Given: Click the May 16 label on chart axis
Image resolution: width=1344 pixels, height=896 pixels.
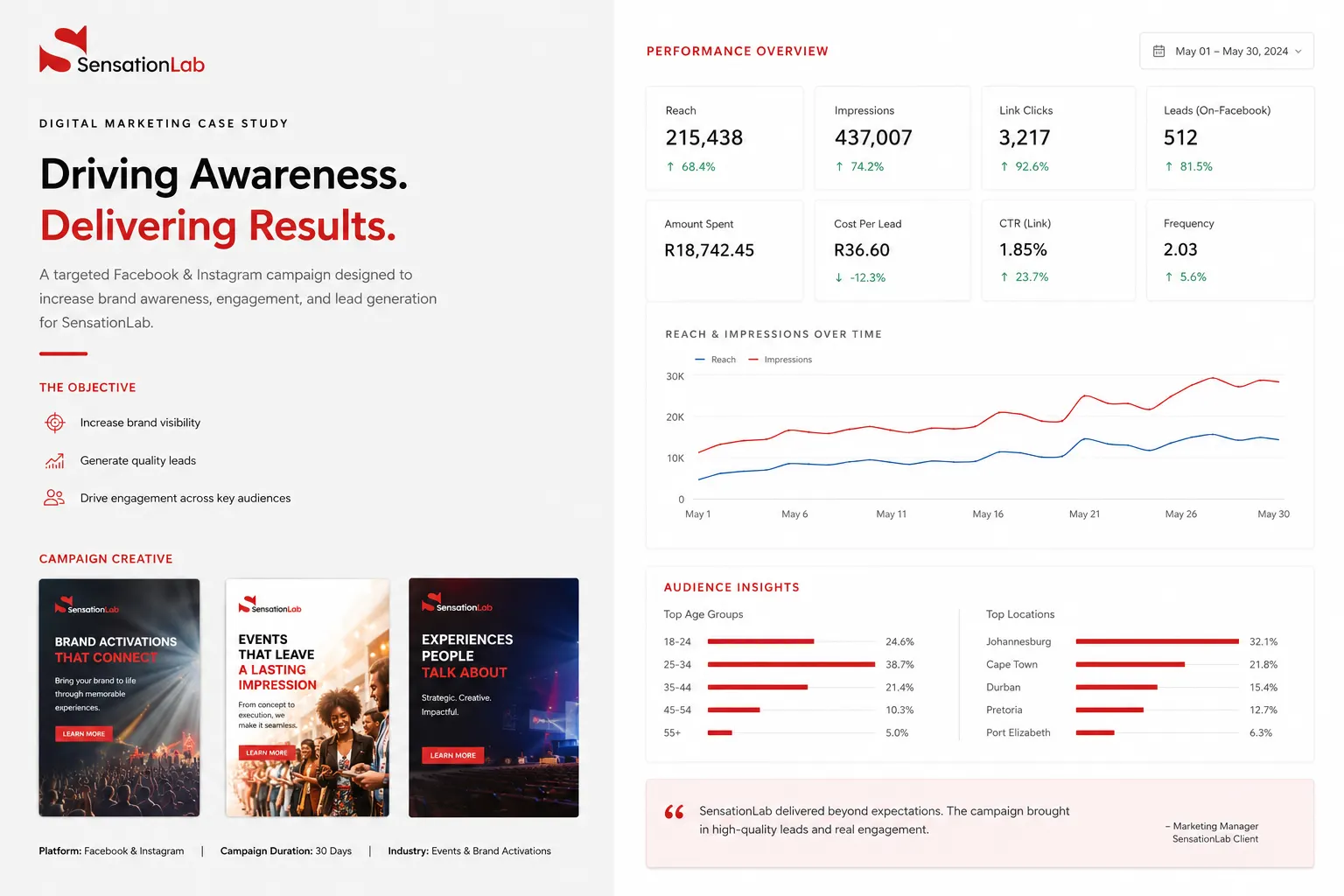Looking at the screenshot, I should [988, 514].
